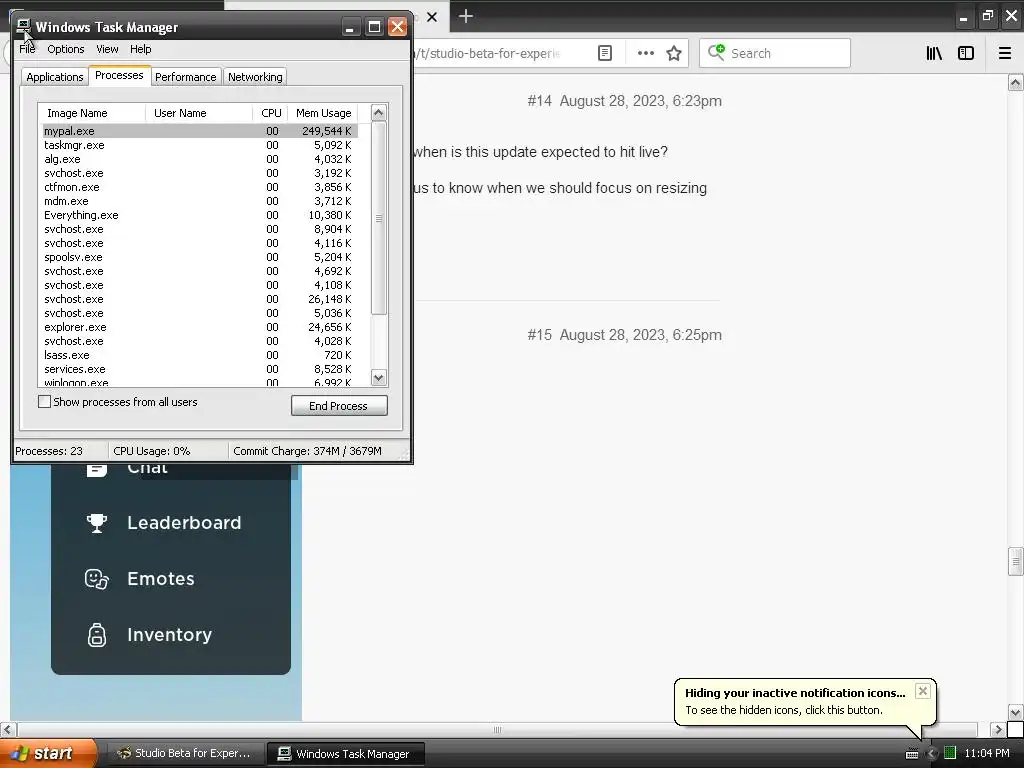Click the horizontal scroll right arrow
Screen dimensions: 1024x768
997,729
